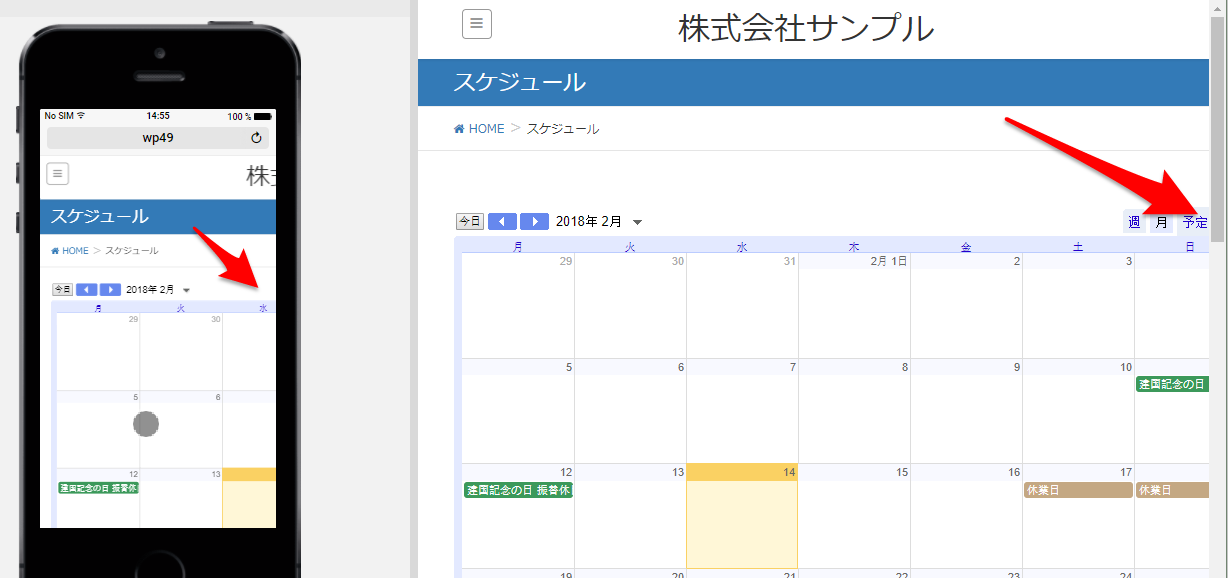This screenshot has height=578, width=1228.
Task: Click the スケジュール breadcrumb link
Action: [x=562, y=128]
